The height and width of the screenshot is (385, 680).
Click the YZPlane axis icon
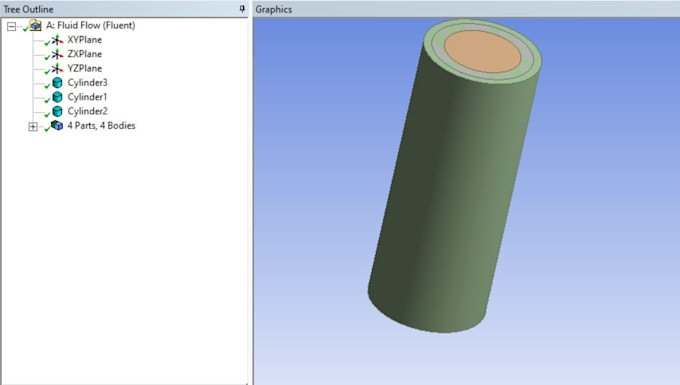[x=57, y=69]
